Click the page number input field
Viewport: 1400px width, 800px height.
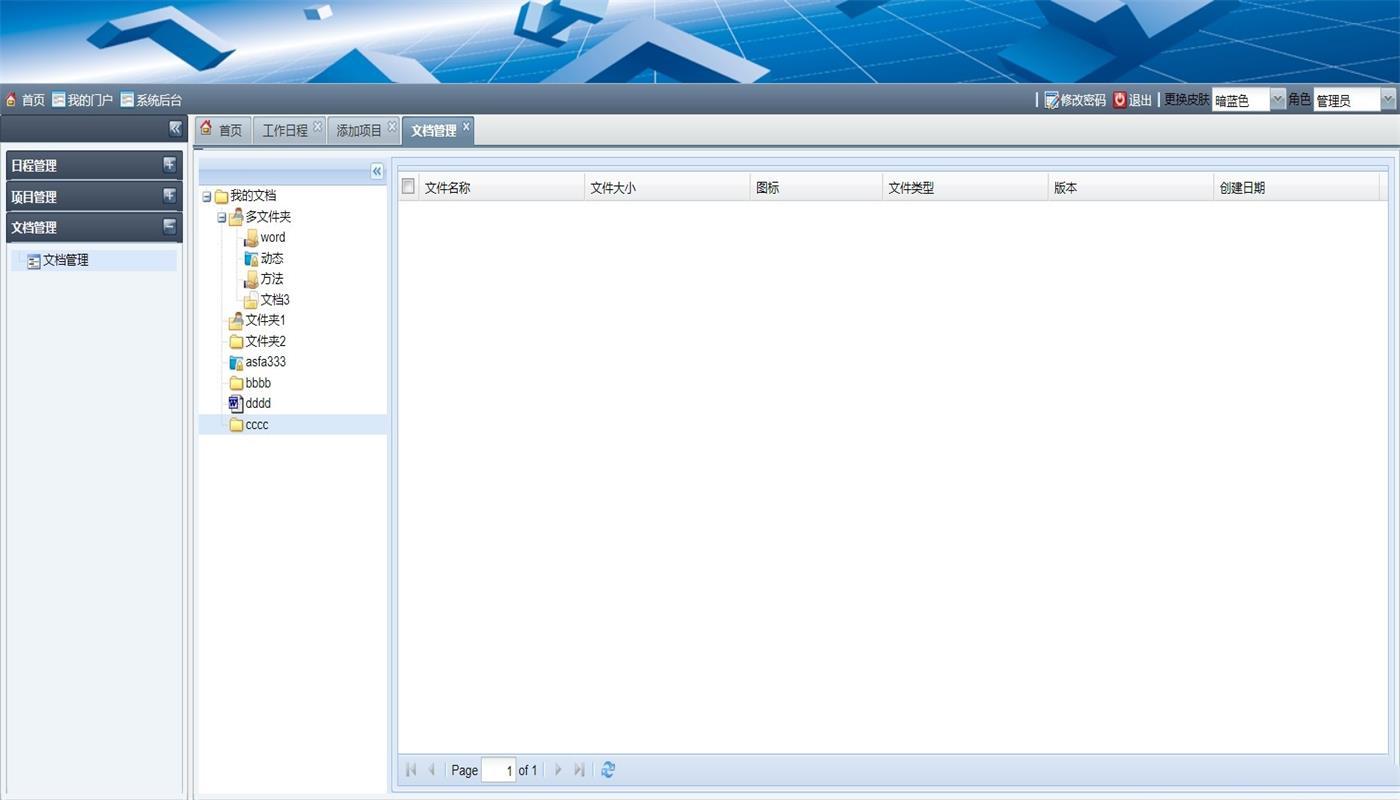[498, 770]
